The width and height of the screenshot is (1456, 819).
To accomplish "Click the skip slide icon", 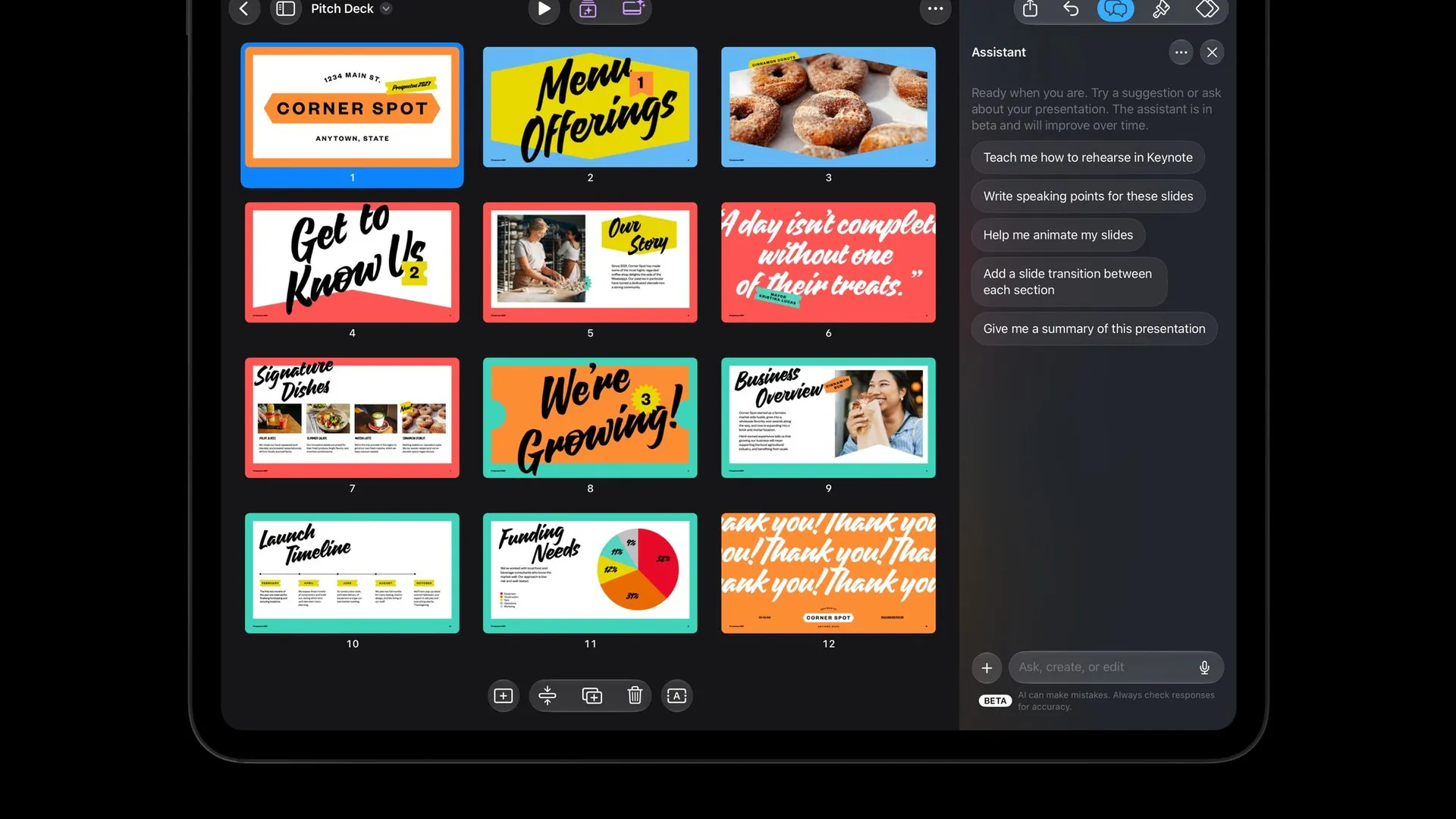I will click(547, 696).
